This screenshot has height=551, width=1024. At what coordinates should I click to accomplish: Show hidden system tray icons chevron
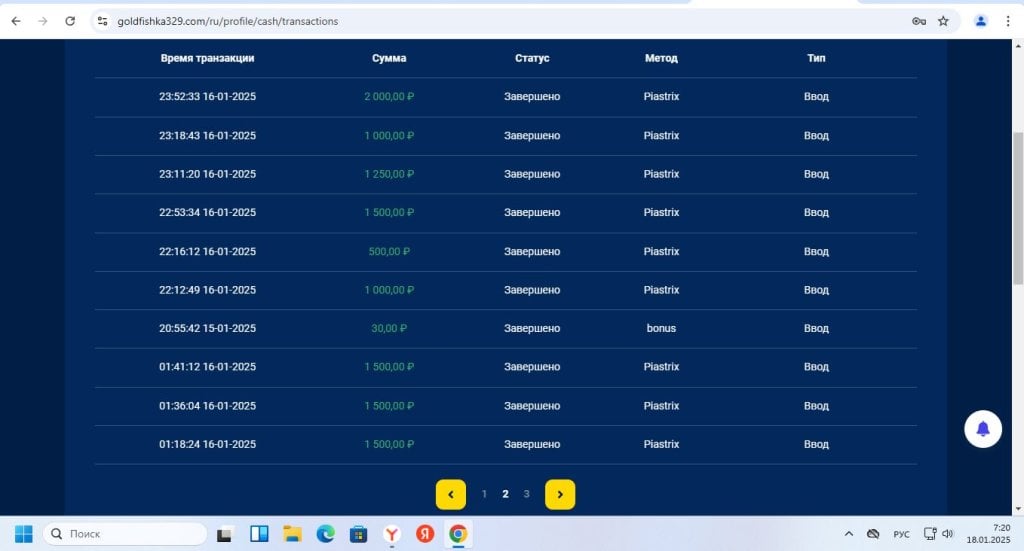pyautogui.click(x=848, y=534)
